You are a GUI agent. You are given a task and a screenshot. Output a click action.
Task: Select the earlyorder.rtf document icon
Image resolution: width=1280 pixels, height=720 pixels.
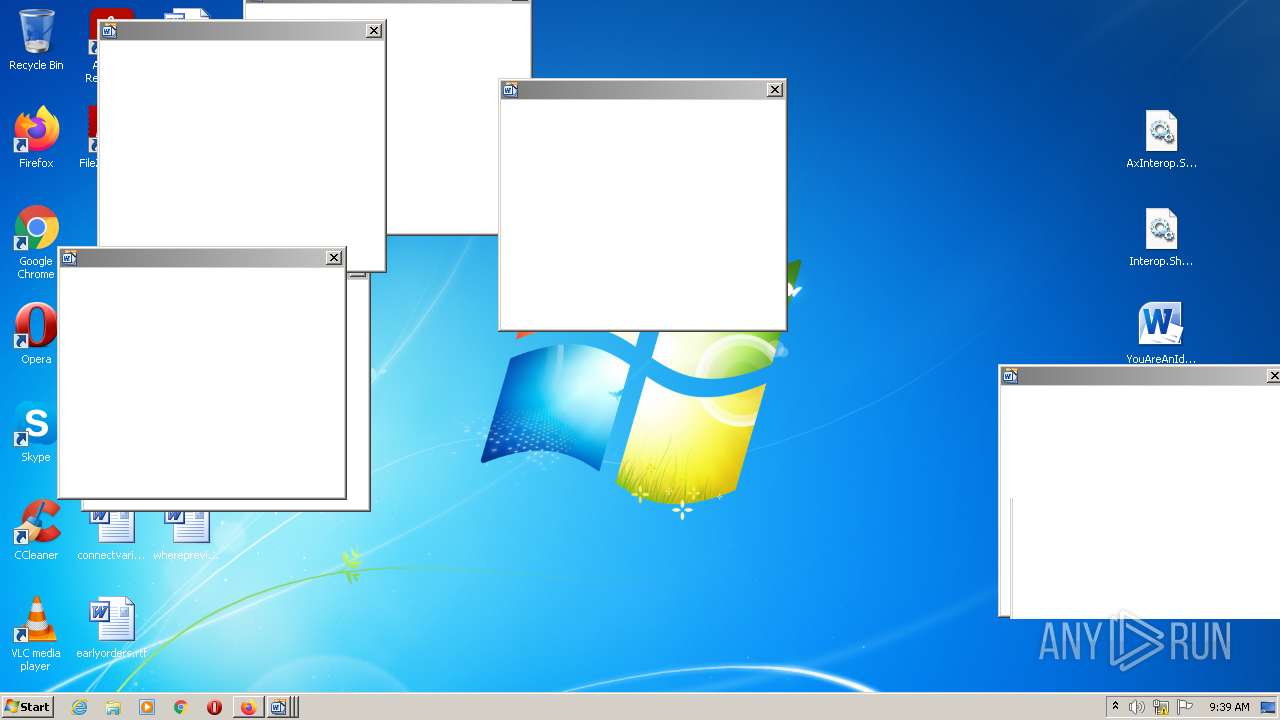(111, 628)
